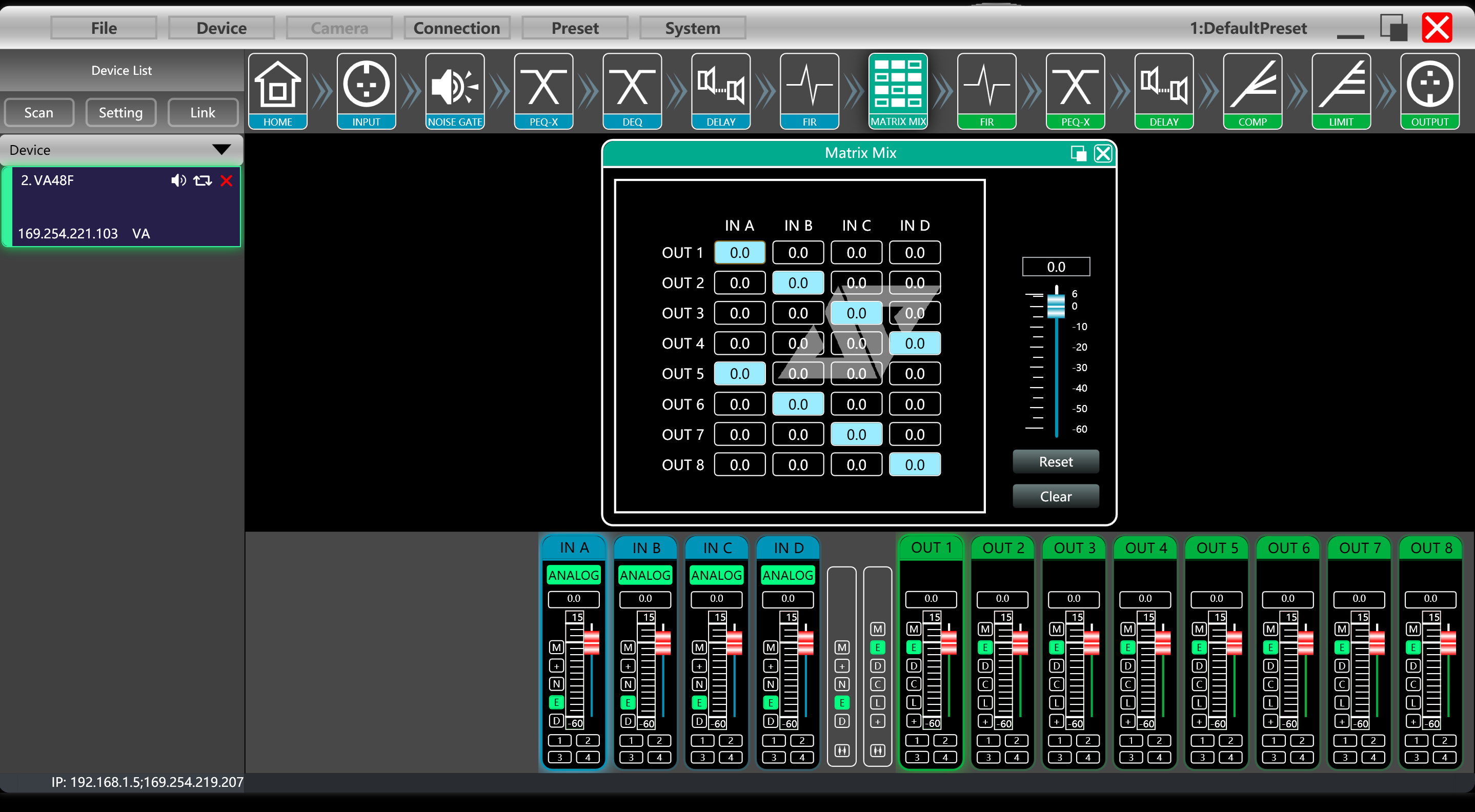
Task: Open the Connection menu
Action: (x=456, y=28)
